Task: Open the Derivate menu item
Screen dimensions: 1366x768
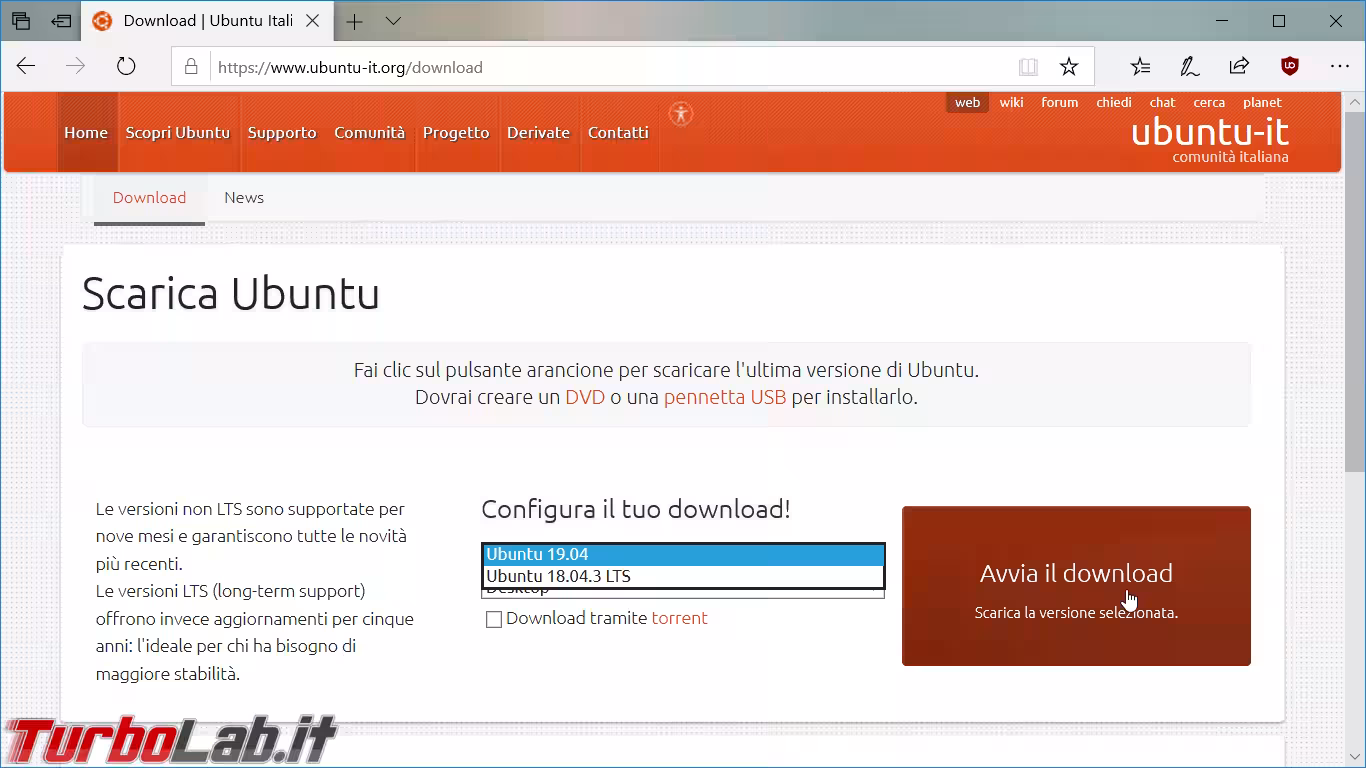Action: tap(539, 132)
